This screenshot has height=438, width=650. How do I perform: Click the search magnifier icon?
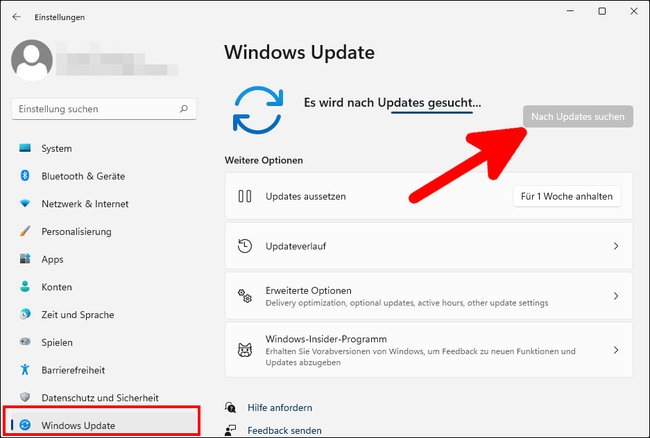[x=184, y=109]
